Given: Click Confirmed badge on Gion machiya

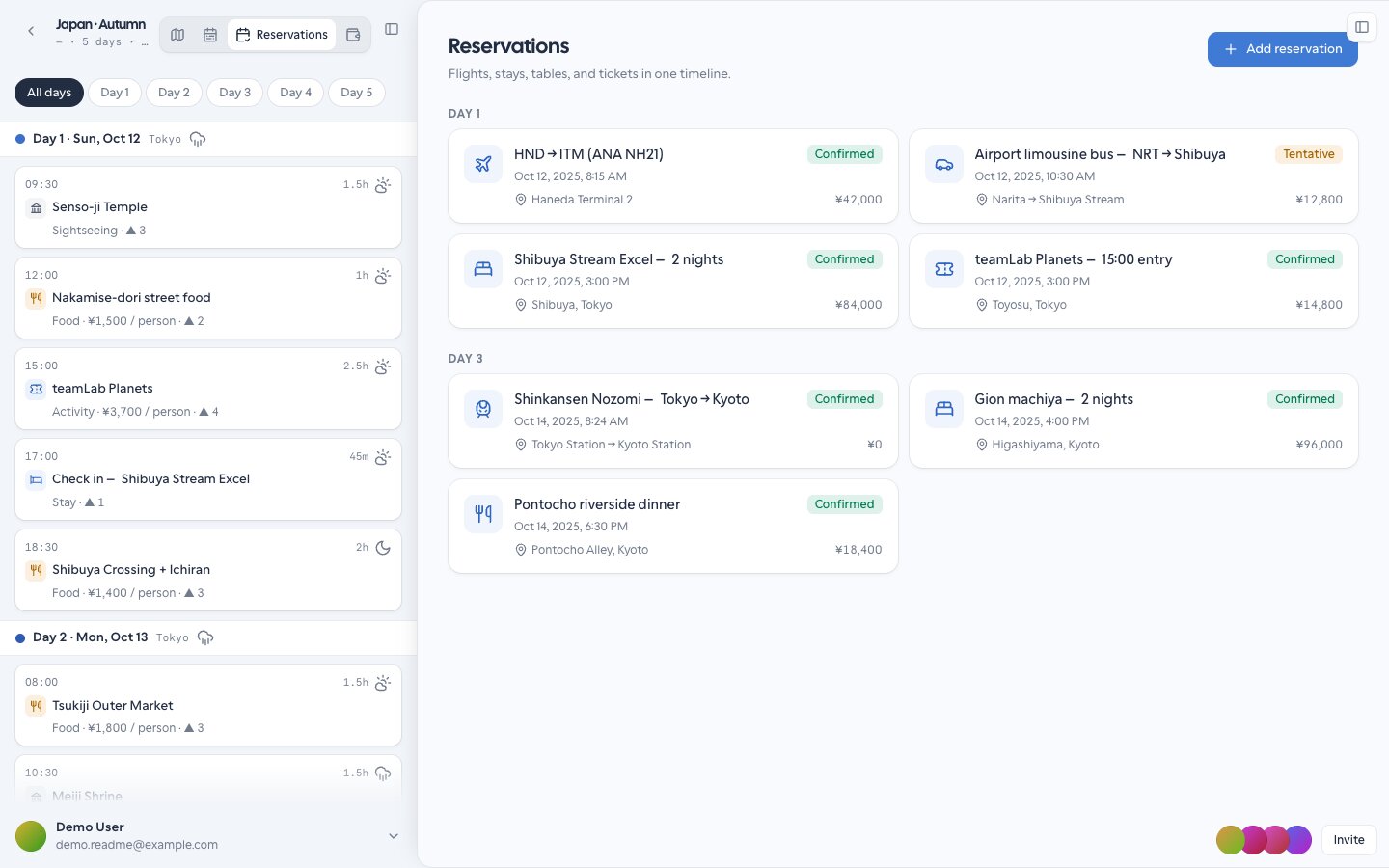Looking at the screenshot, I should [1305, 399].
